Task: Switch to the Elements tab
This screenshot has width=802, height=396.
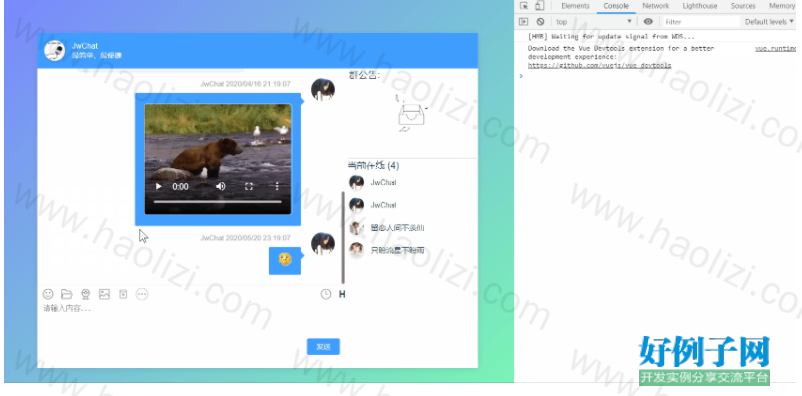Action: (575, 6)
